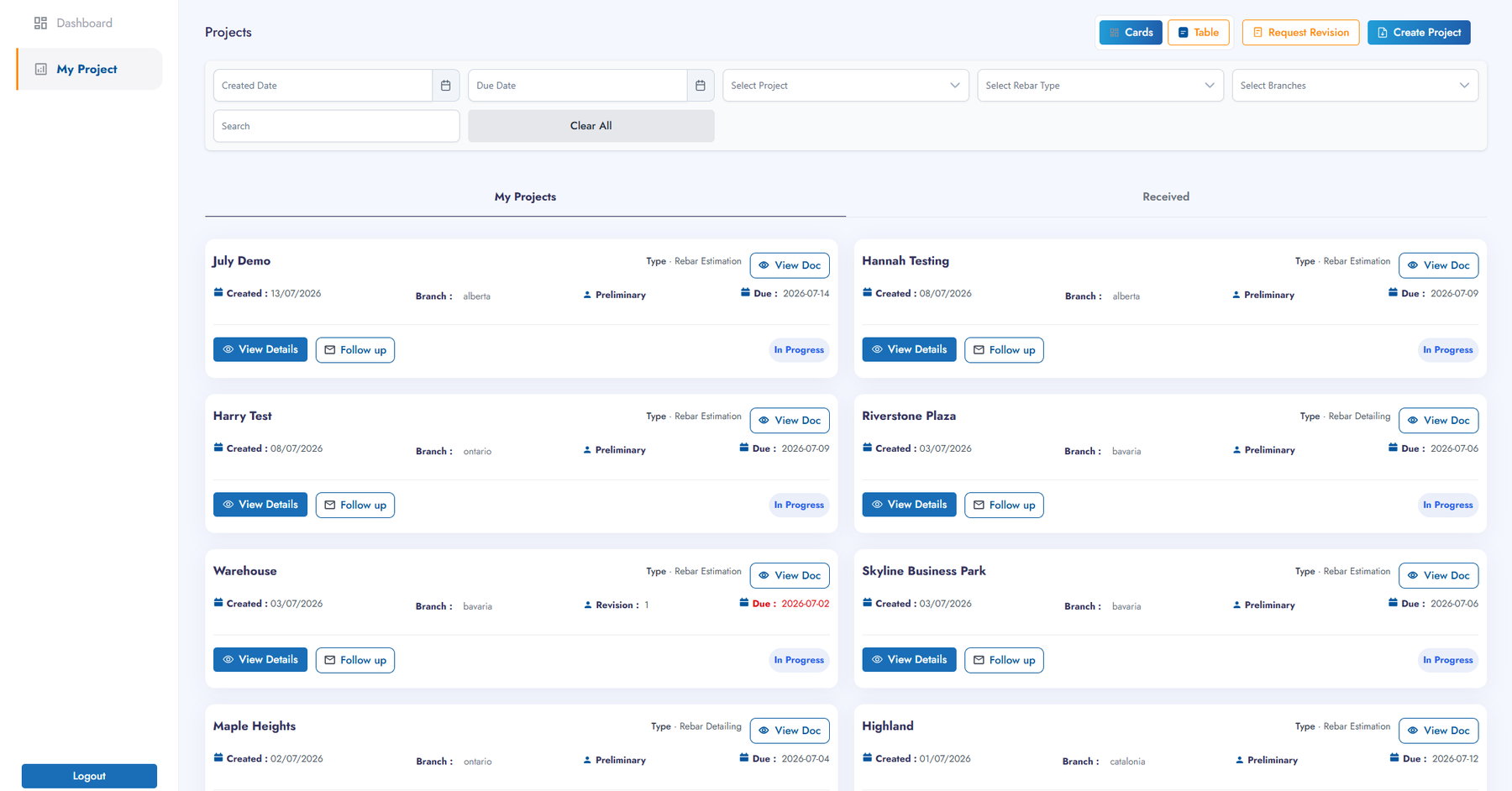
Task: Follow up on Riverstone Plaza
Action: [x=1004, y=505]
